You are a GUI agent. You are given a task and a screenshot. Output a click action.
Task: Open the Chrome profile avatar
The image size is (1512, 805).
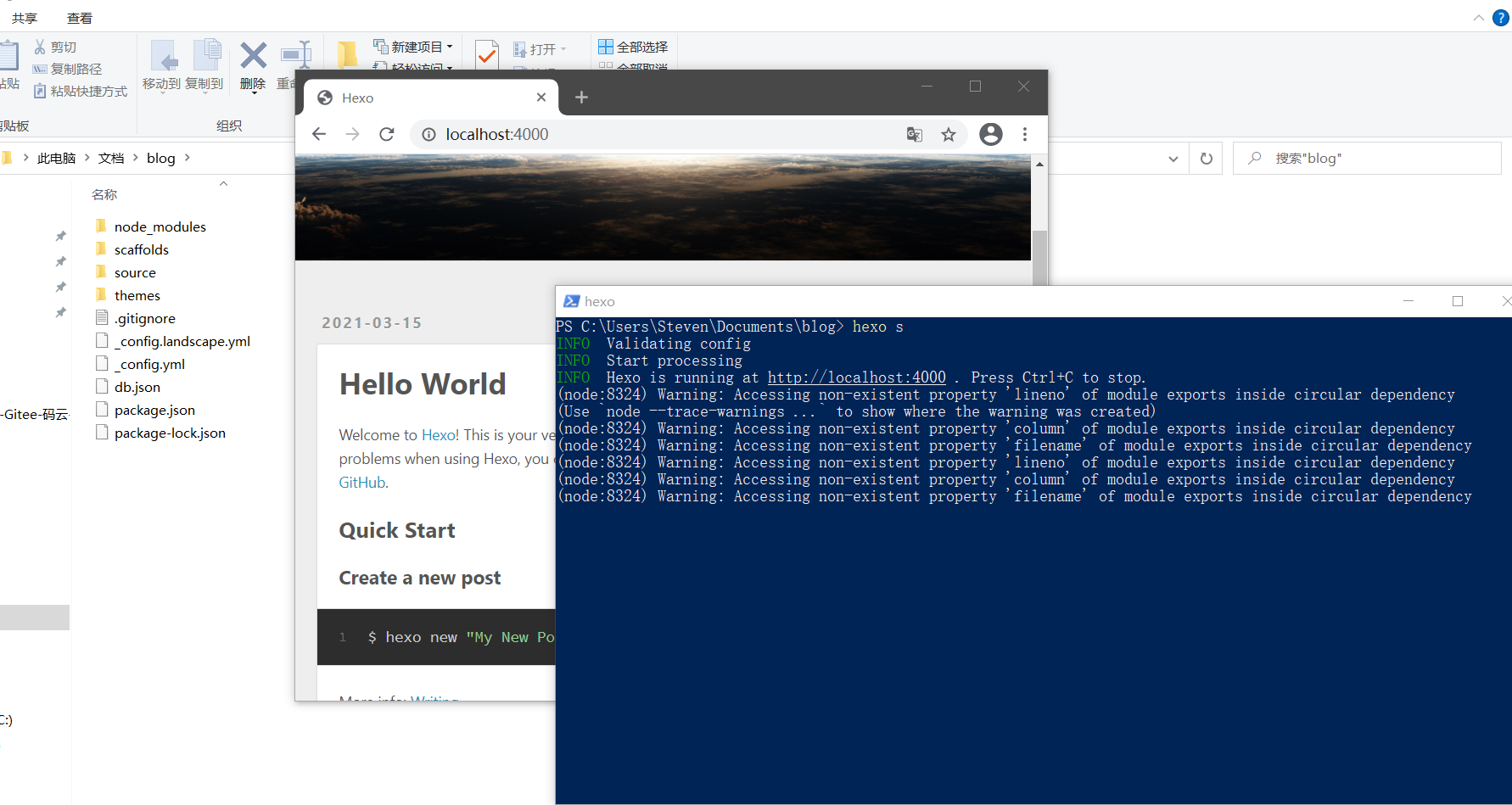990,134
